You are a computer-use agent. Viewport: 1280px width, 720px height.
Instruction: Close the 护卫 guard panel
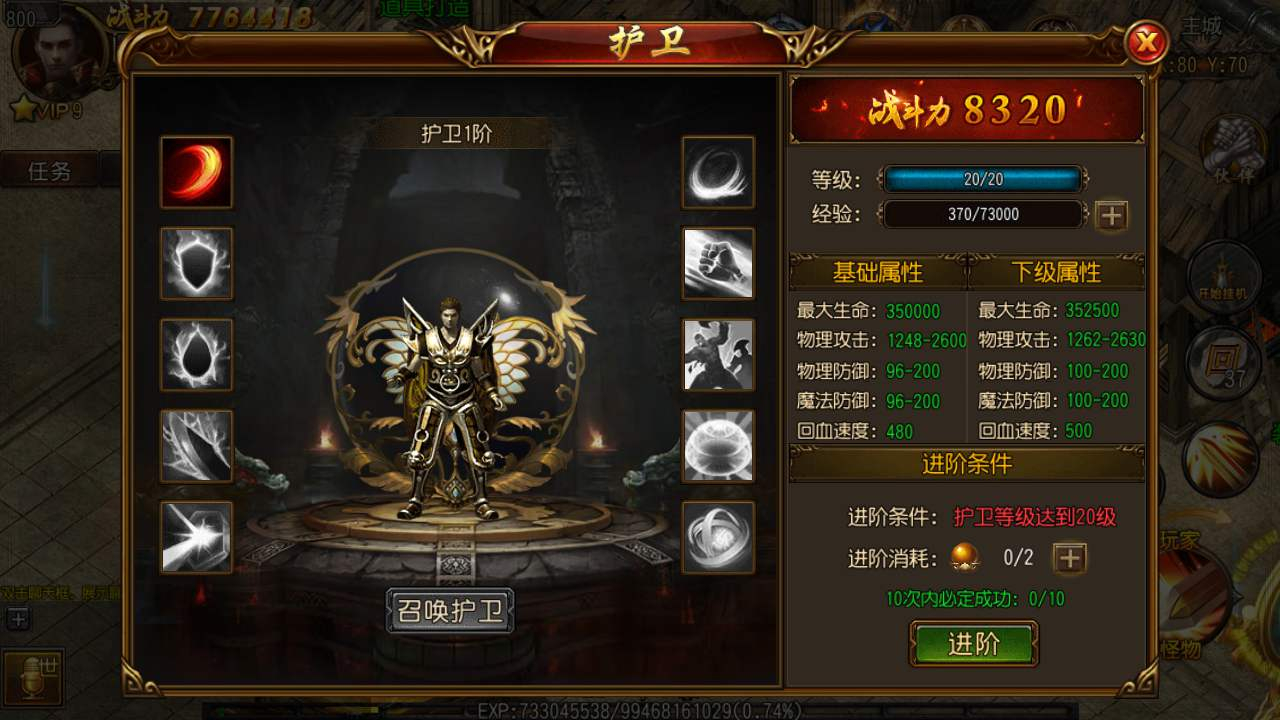(1147, 42)
